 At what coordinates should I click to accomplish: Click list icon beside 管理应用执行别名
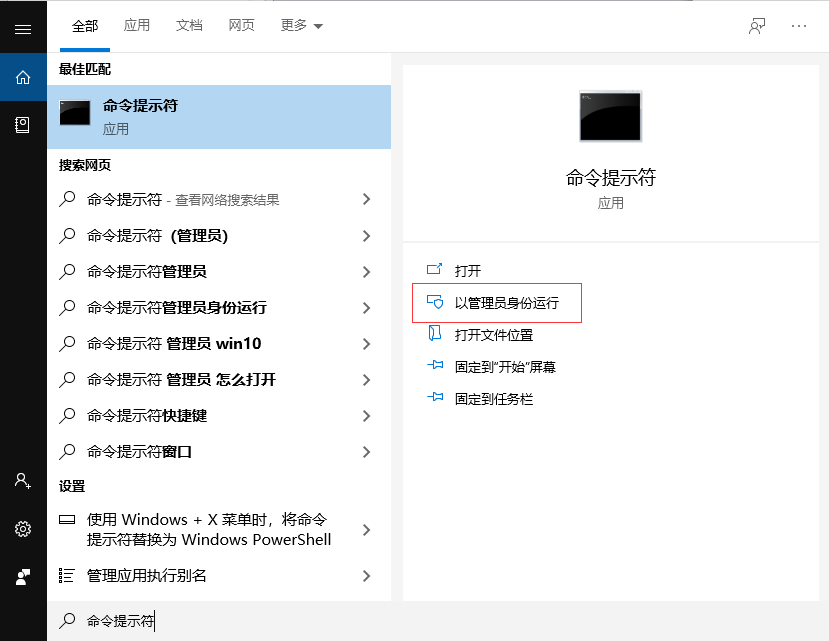67,575
